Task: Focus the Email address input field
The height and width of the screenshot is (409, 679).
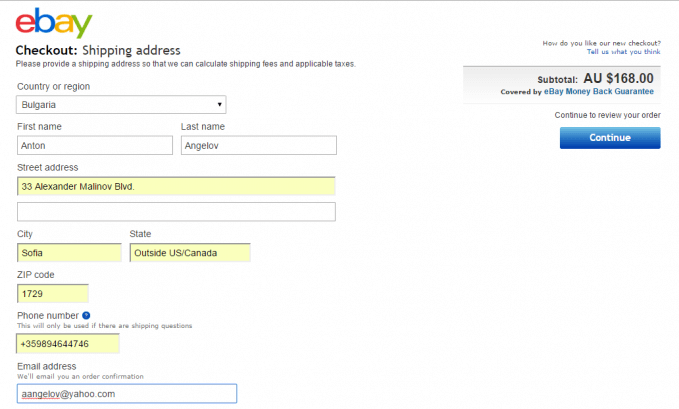Action: point(127,394)
